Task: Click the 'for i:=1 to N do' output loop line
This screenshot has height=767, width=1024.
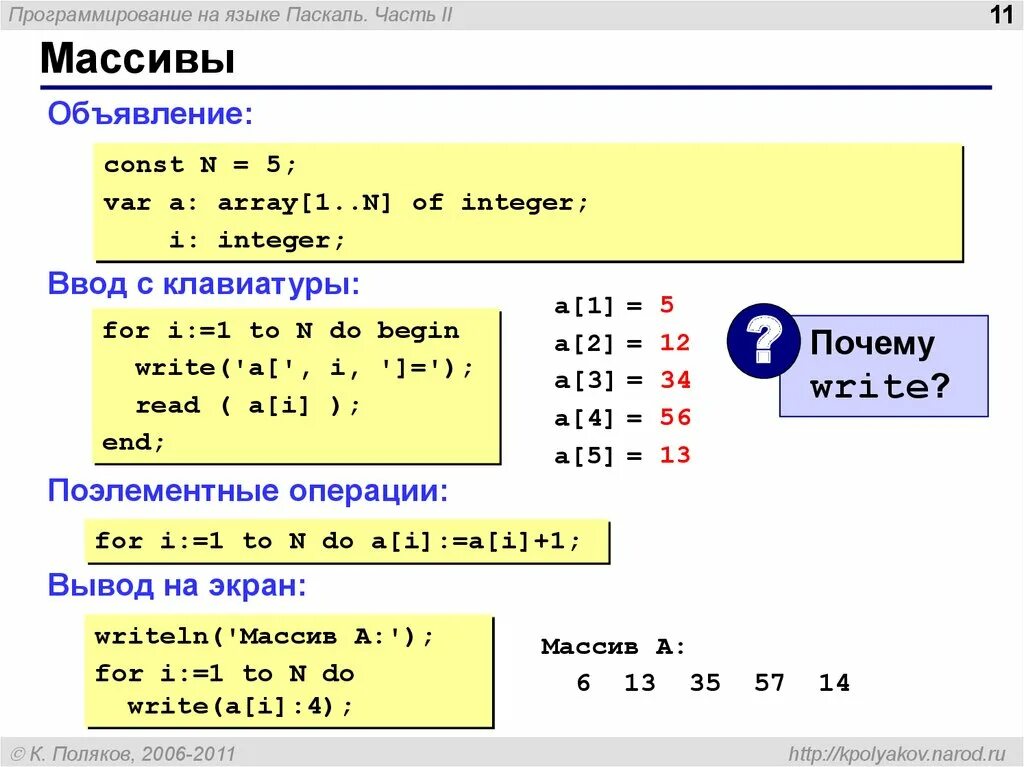Action: [x=225, y=673]
